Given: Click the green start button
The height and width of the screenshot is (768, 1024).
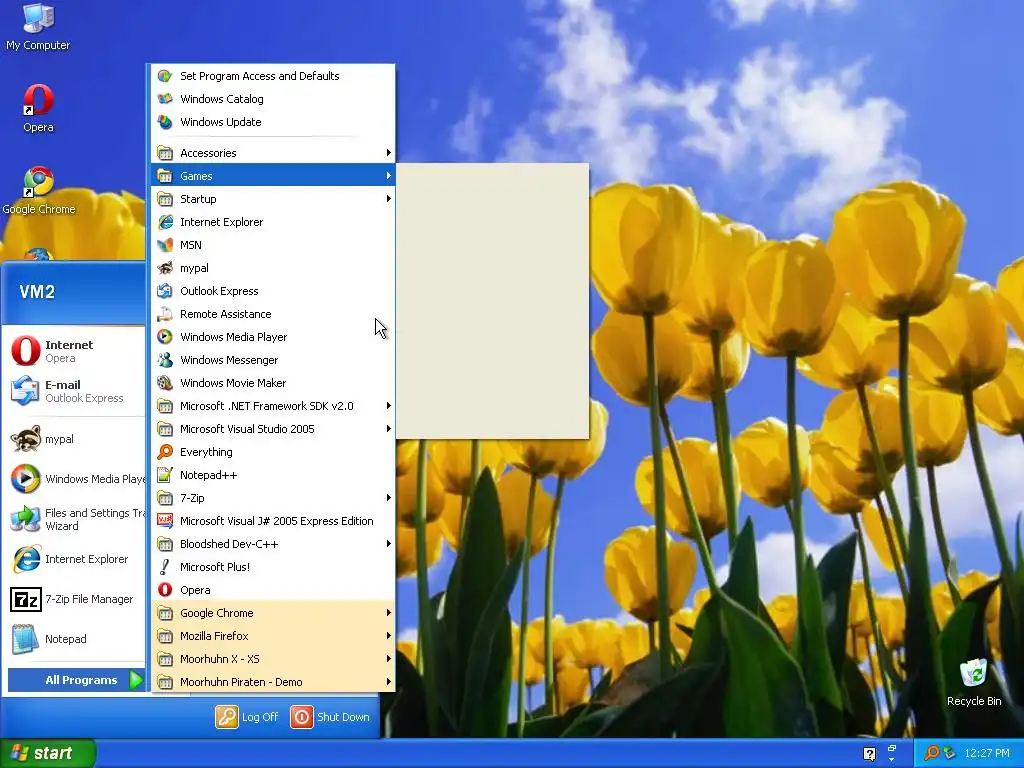Looking at the screenshot, I should pos(48,753).
